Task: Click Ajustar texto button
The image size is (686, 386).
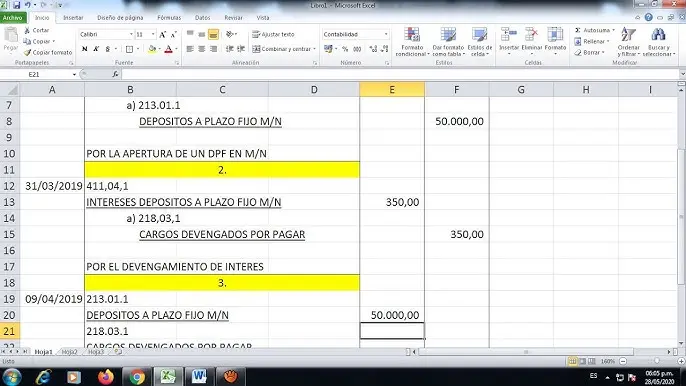Action: [x=273, y=34]
